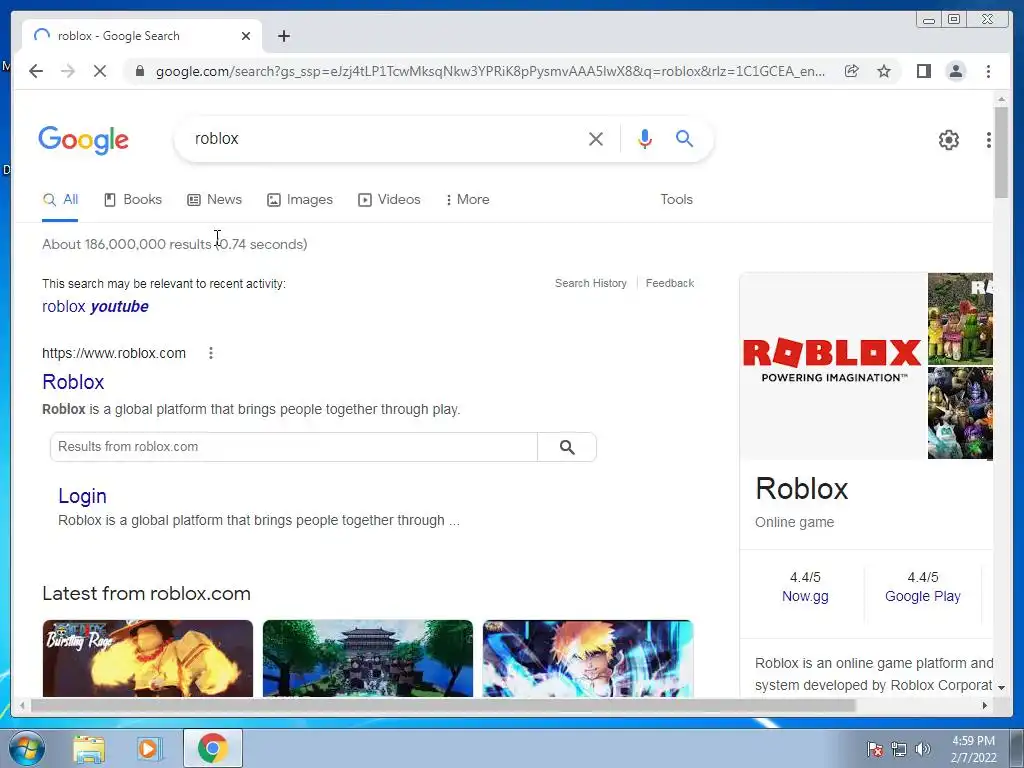Click the Chrome taskbar icon

[213, 748]
